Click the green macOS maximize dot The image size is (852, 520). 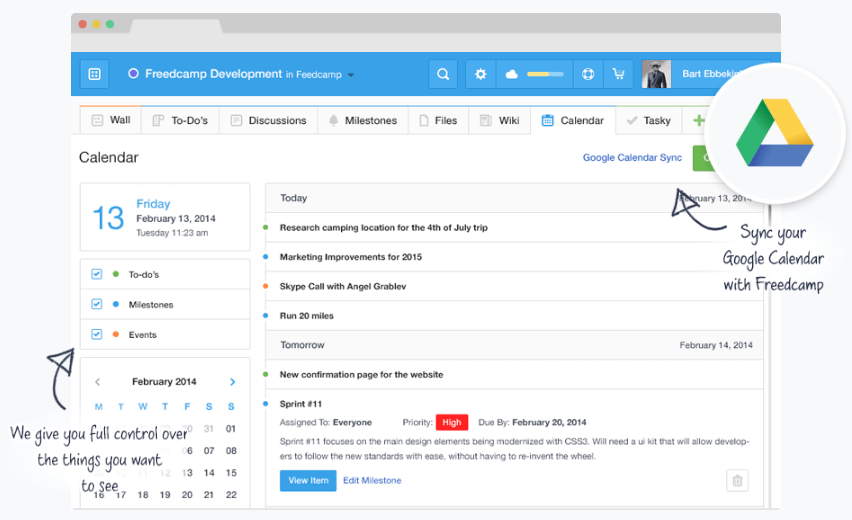coord(110,24)
